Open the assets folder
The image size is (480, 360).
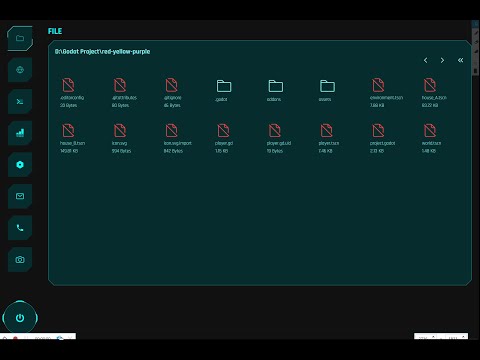pyautogui.click(x=327, y=86)
